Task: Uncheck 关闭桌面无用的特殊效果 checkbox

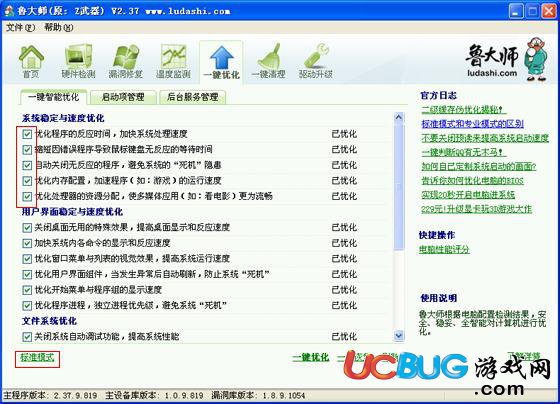Action: pyautogui.click(x=27, y=228)
